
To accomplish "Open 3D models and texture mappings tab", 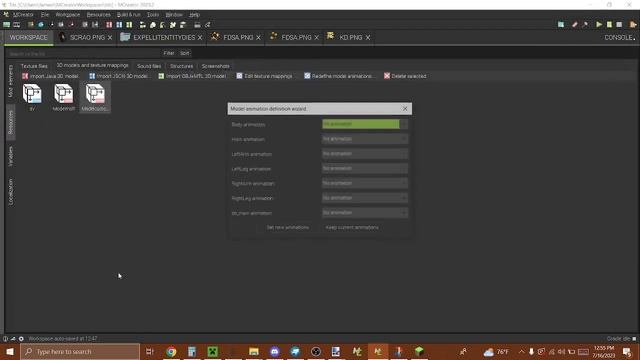I will pos(93,65).
